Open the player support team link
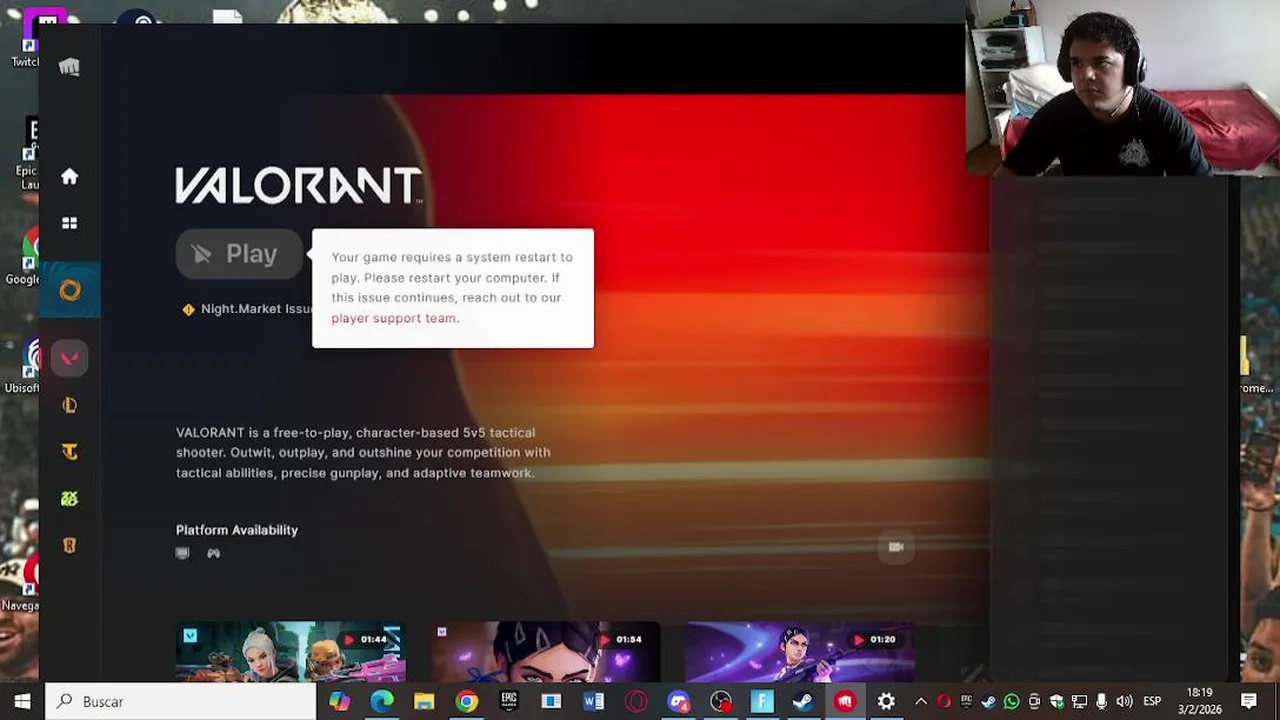 pos(393,318)
